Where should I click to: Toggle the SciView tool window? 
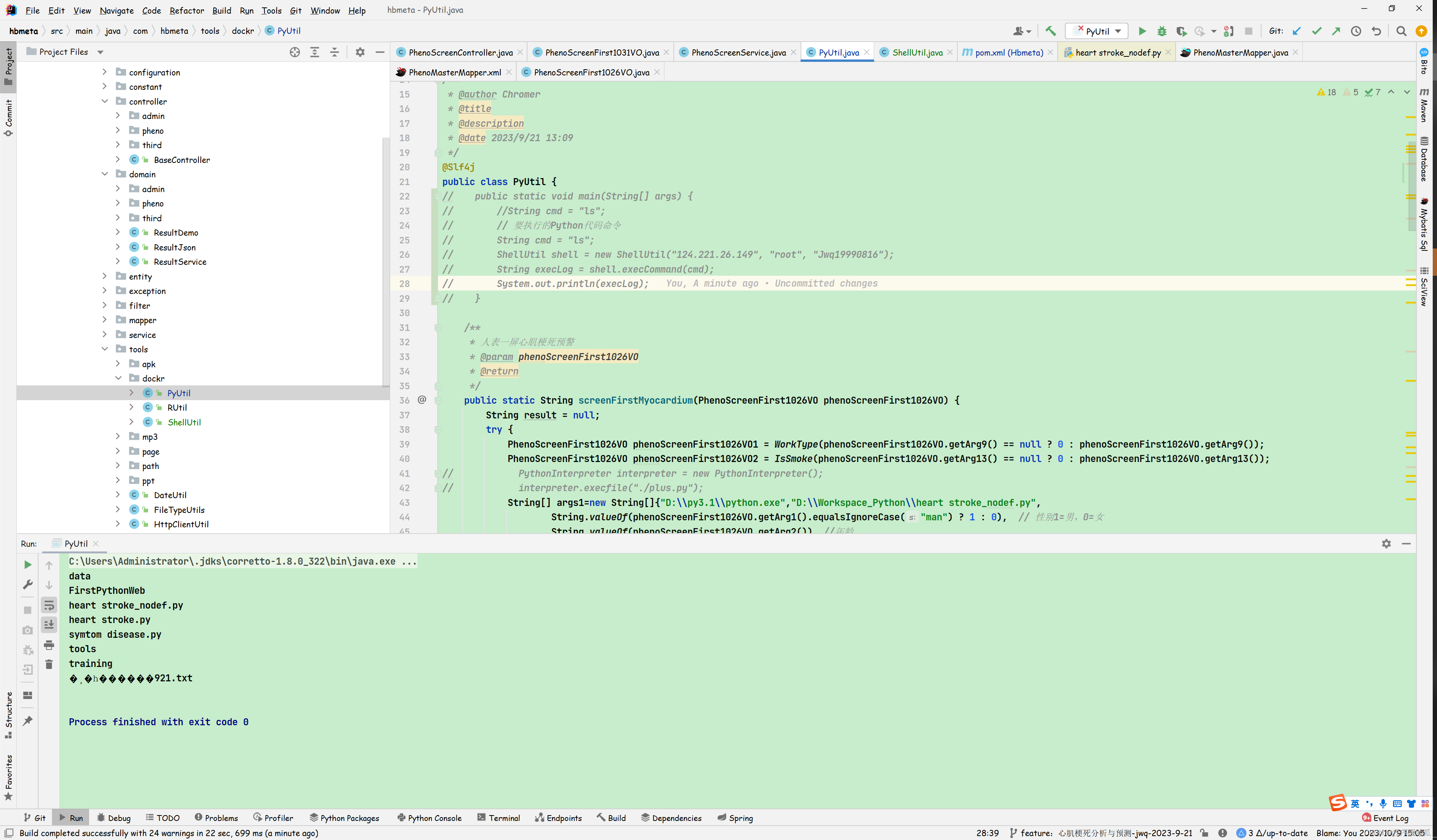[1424, 287]
